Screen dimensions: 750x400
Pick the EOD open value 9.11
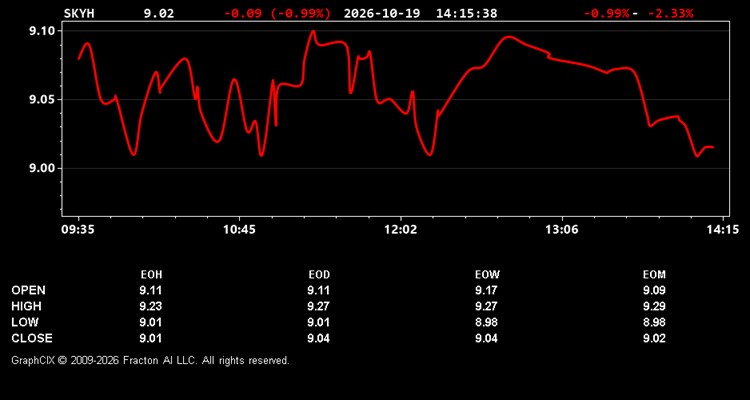(x=319, y=290)
